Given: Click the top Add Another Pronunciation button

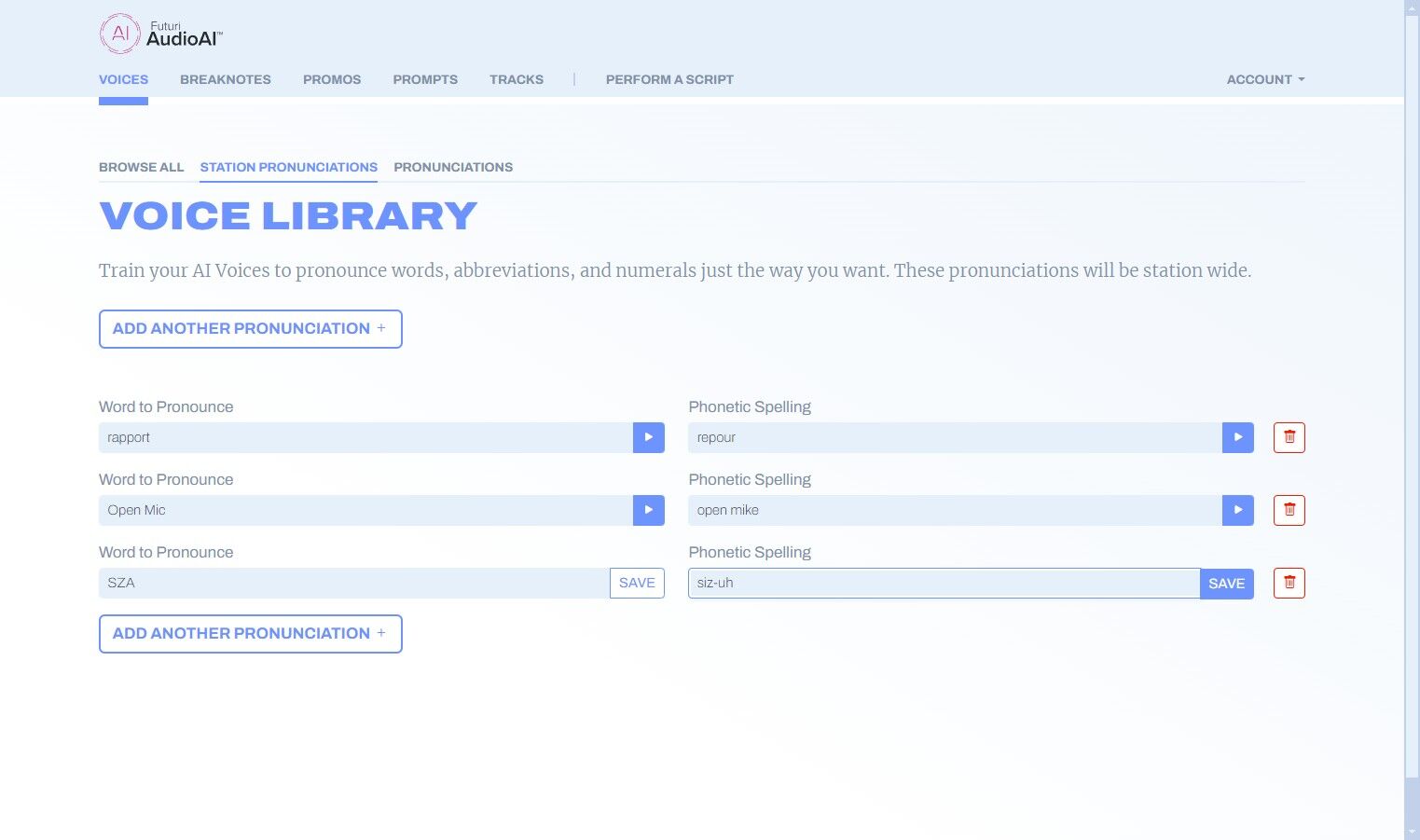Looking at the screenshot, I should (250, 329).
